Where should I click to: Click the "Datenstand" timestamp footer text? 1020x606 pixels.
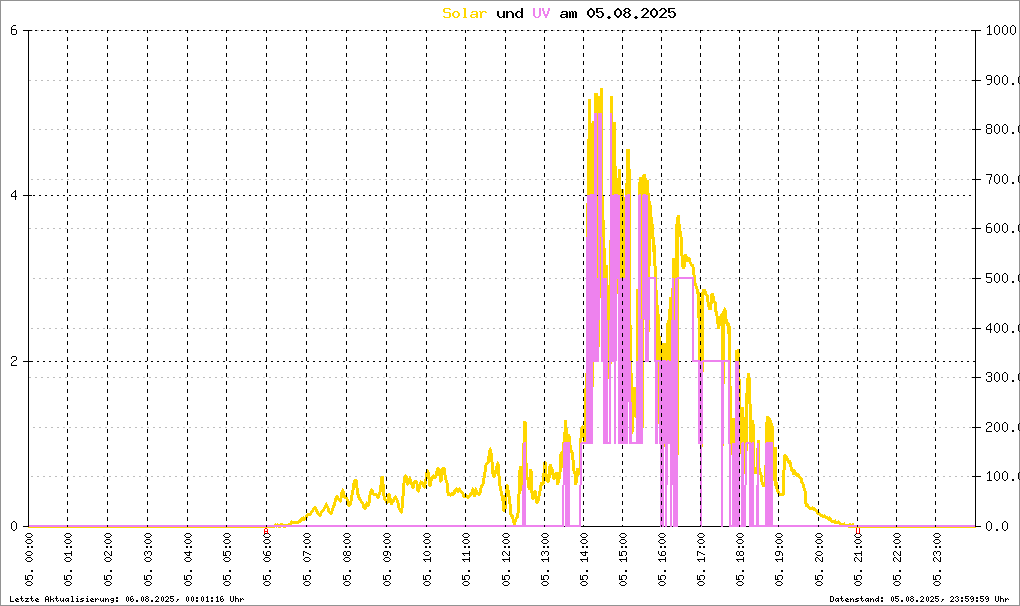tap(919, 599)
